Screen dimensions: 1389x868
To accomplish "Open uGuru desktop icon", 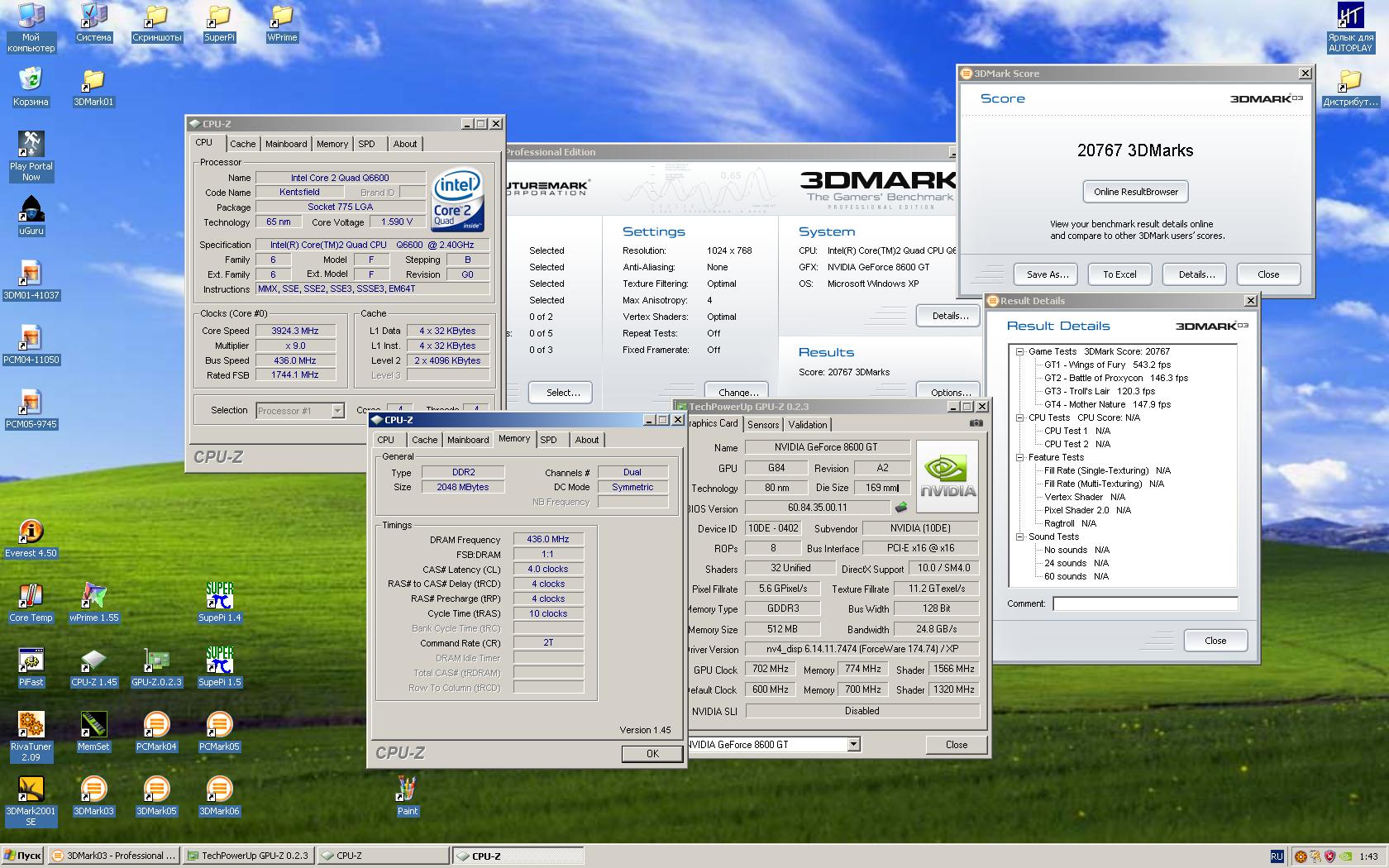I will click(x=31, y=216).
